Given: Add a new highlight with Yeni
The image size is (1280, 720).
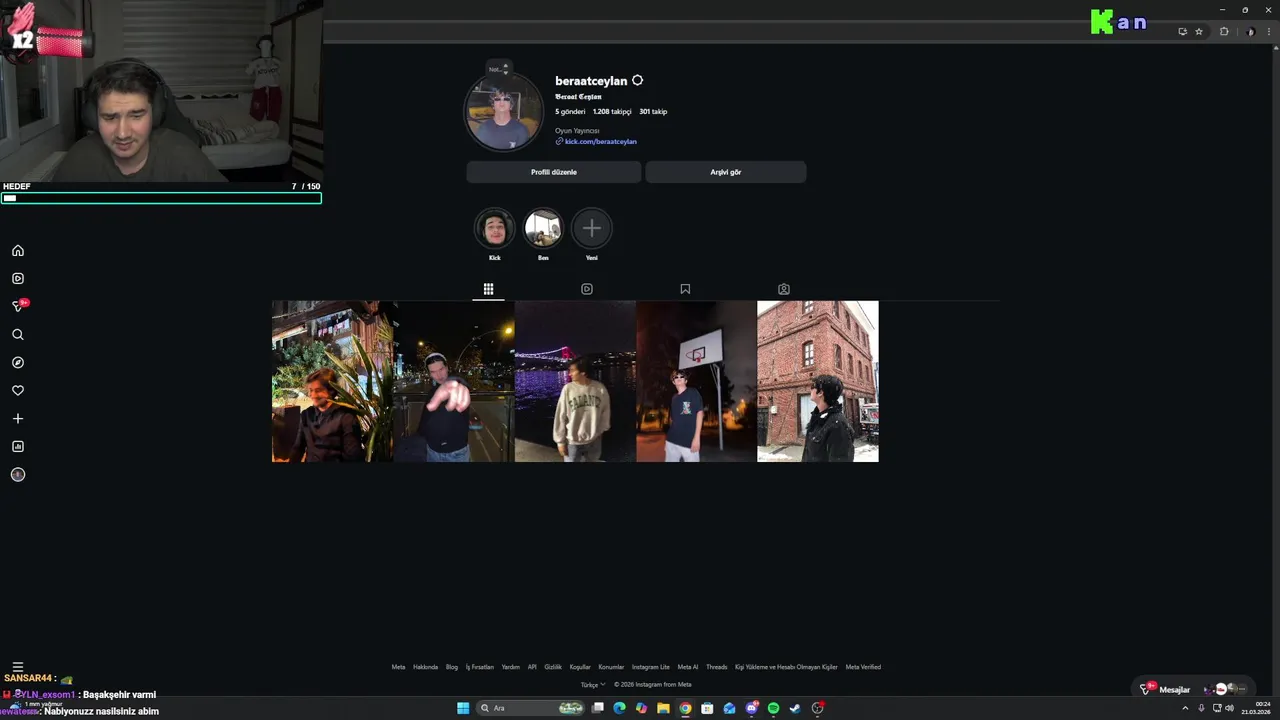Looking at the screenshot, I should tap(592, 229).
